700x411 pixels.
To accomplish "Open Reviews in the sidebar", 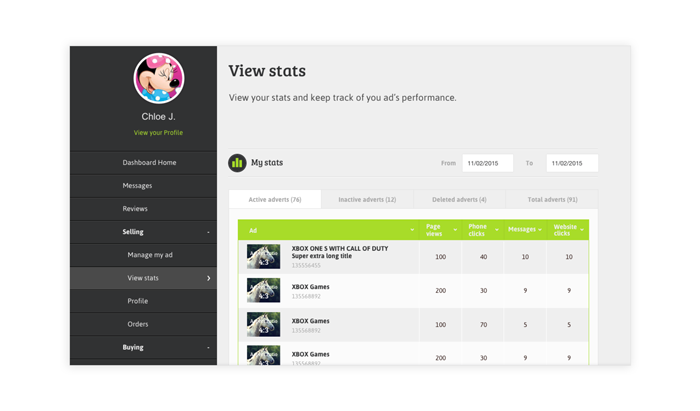I will [135, 208].
